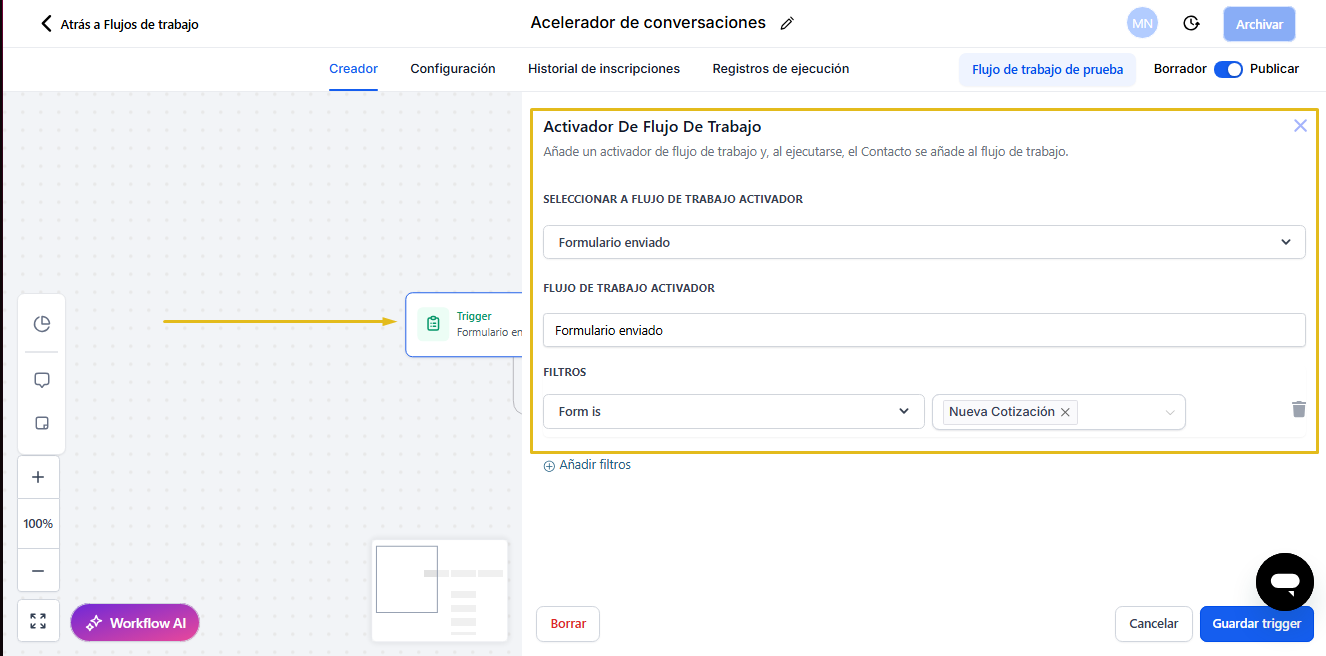
Task: Open the Form is filter dropdown
Action: [x=734, y=411]
